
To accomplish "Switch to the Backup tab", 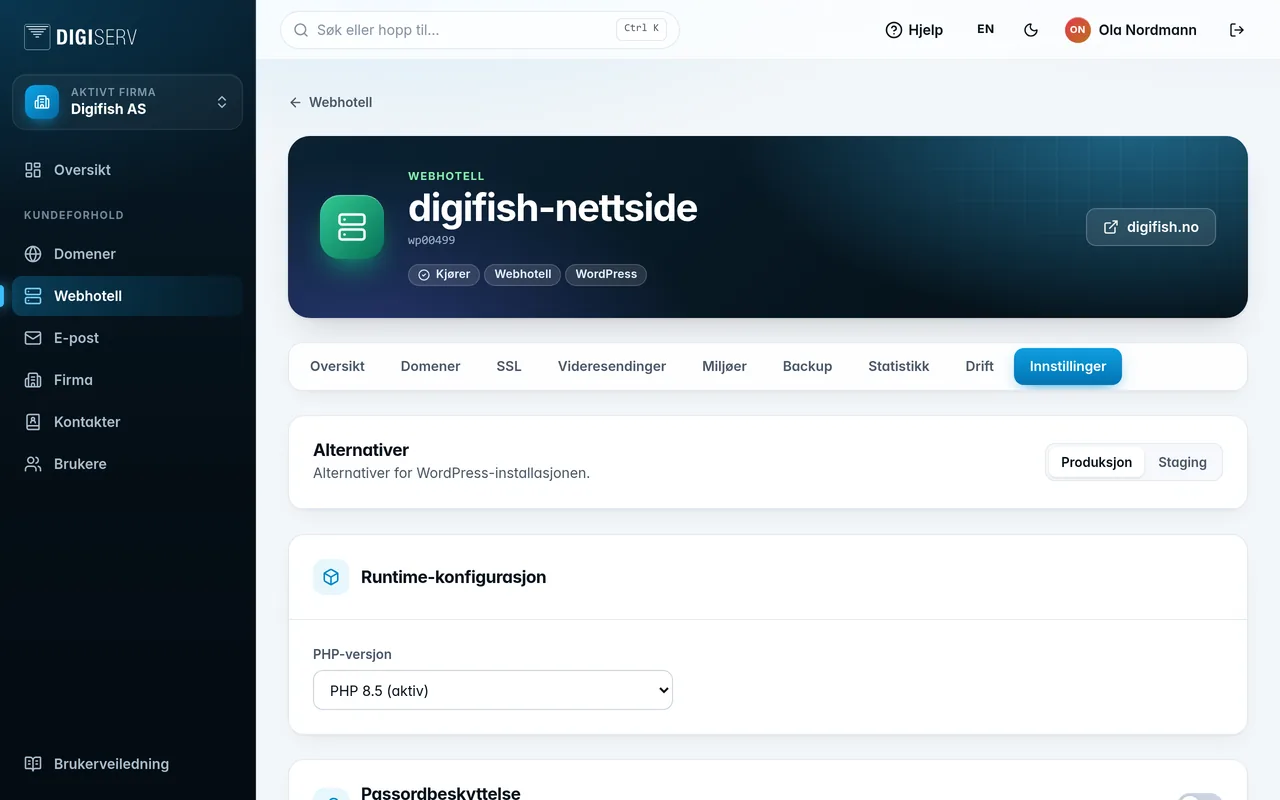I will pos(807,366).
